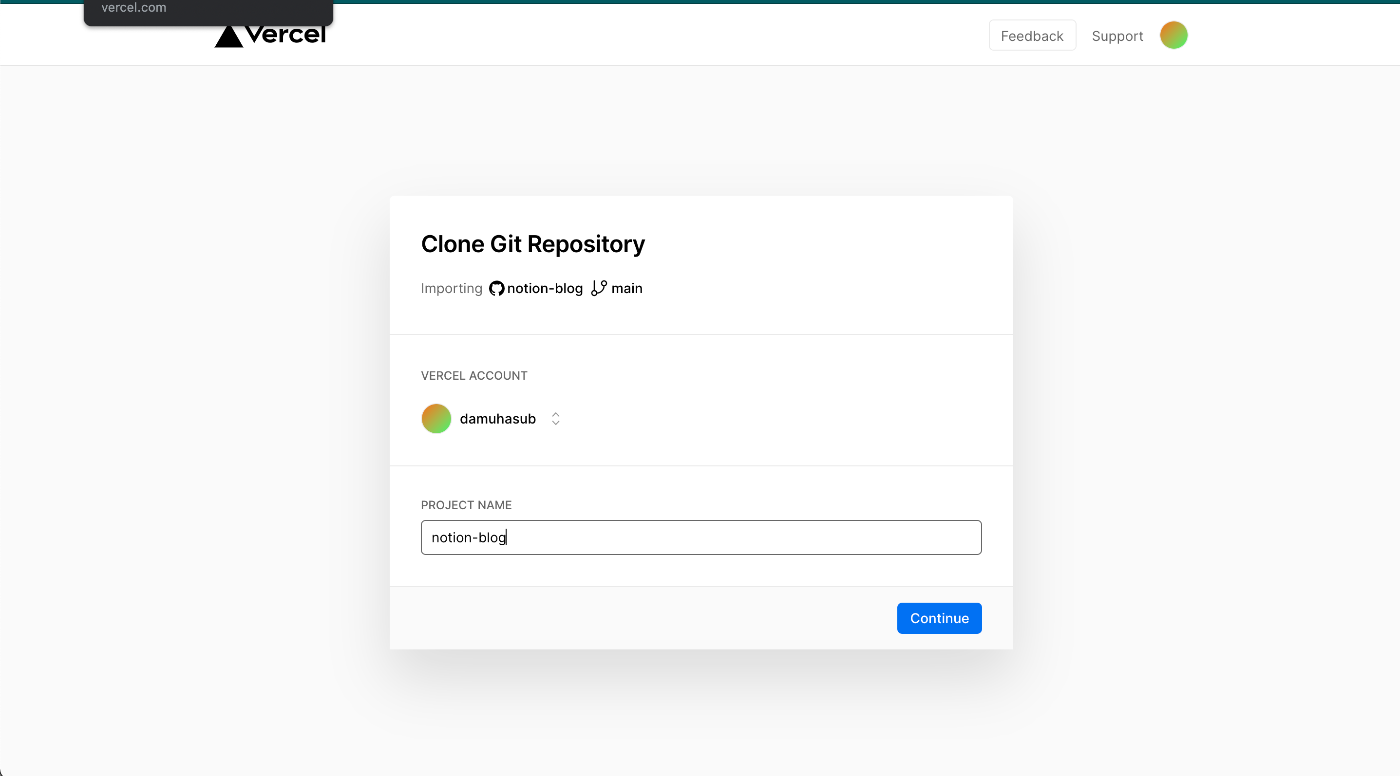Click the vercel.com tooltip label
1400x776 pixels.
(x=134, y=8)
